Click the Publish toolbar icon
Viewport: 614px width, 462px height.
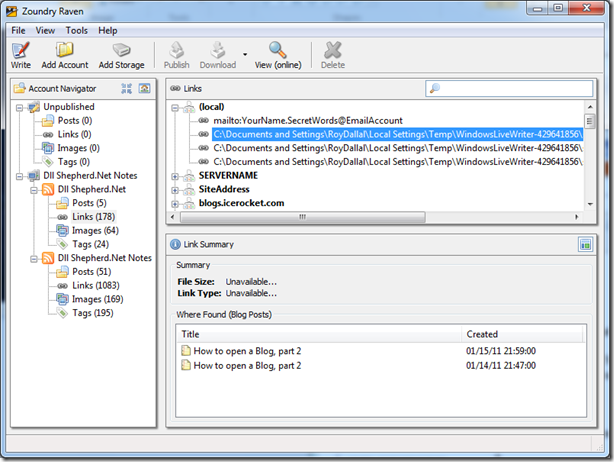point(176,50)
